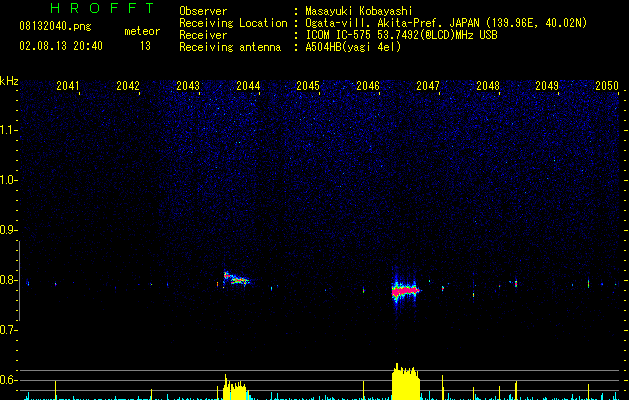
Task: Click the 2045 time axis label
Action: pos(308,86)
